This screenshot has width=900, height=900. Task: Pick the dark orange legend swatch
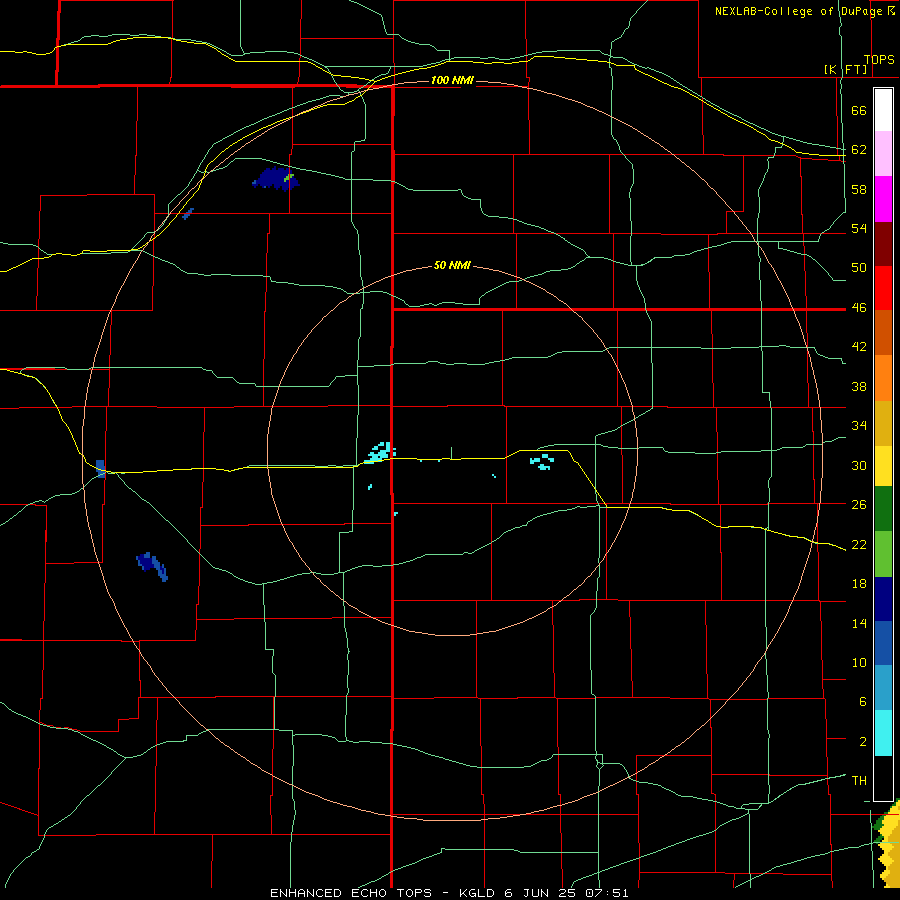point(883,332)
